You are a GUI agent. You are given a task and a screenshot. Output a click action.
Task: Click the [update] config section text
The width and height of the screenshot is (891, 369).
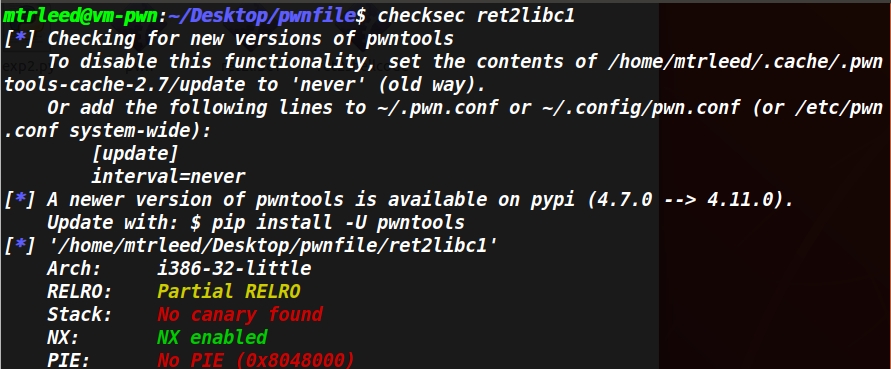pyautogui.click(x=135, y=154)
